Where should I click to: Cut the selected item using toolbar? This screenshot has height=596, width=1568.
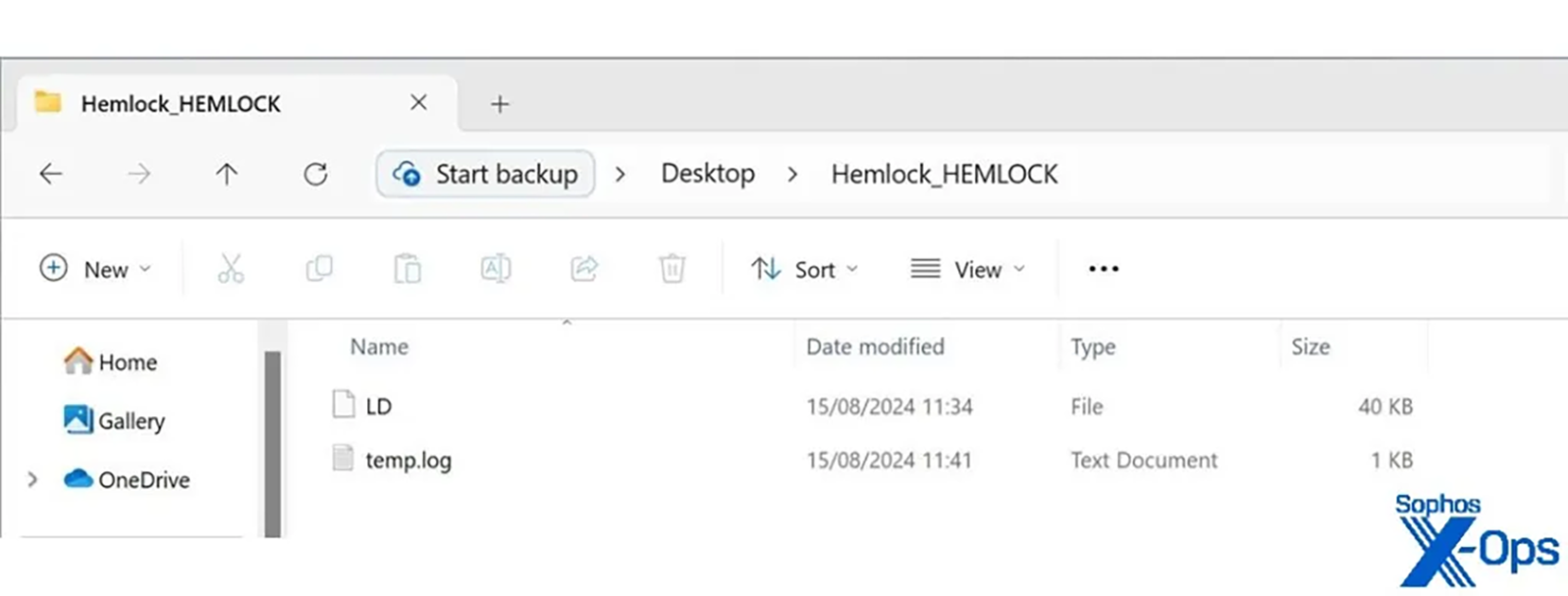[232, 269]
